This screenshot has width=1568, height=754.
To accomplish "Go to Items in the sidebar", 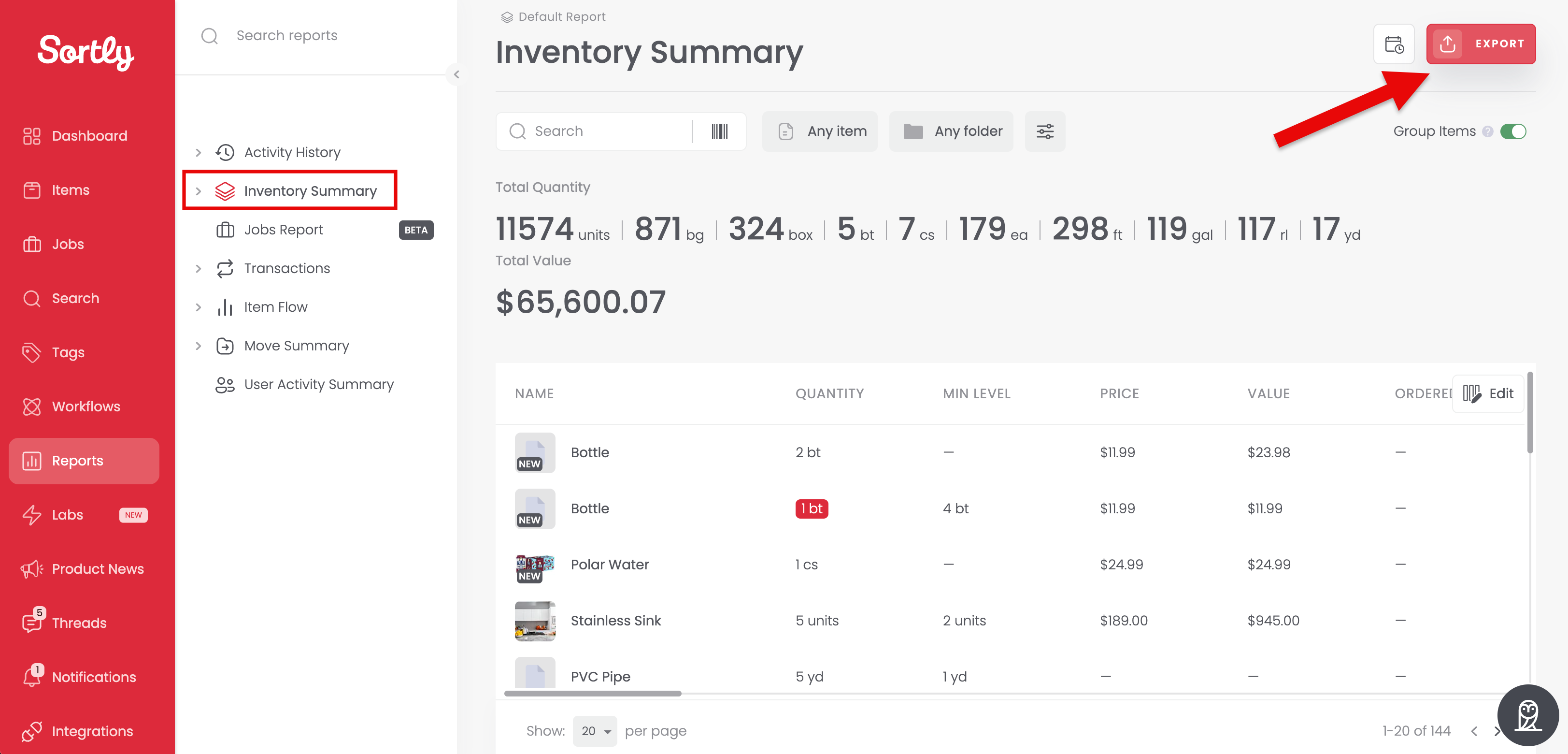I will (x=84, y=190).
